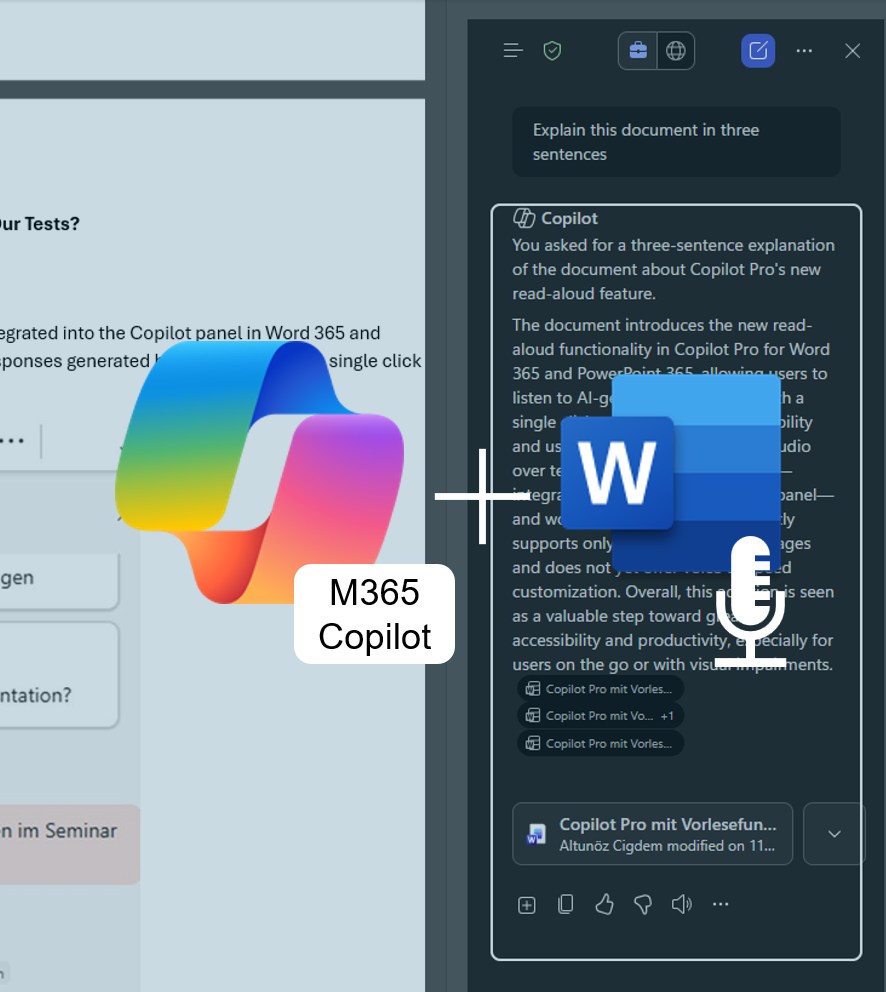886x992 pixels.
Task: Switch to Web mode globe toggle
Action: click(x=675, y=51)
